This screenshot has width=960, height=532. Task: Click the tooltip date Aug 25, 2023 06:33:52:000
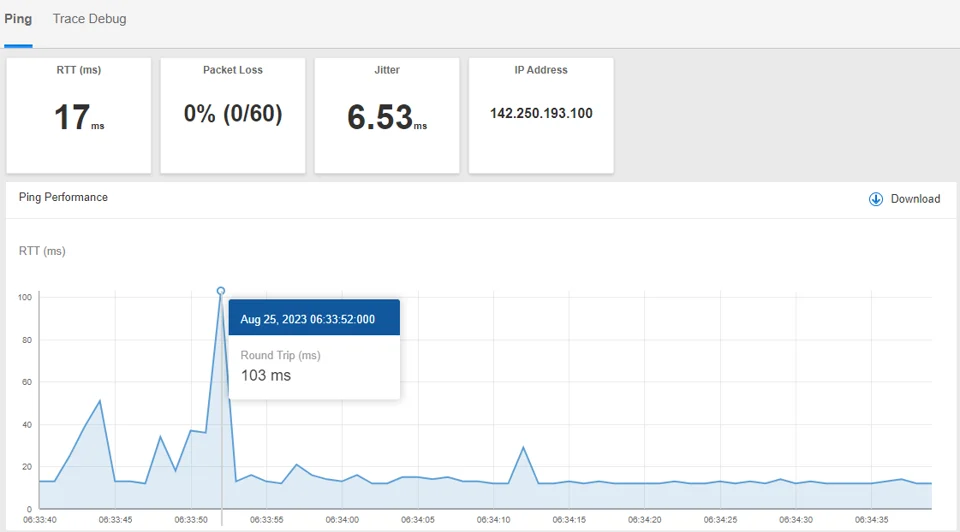(x=307, y=319)
